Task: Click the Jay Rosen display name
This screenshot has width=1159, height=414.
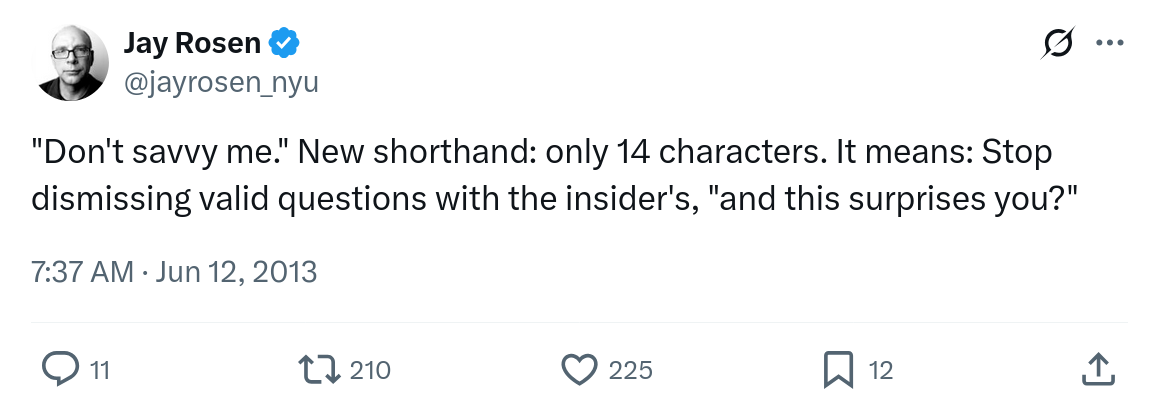Action: pos(192,44)
